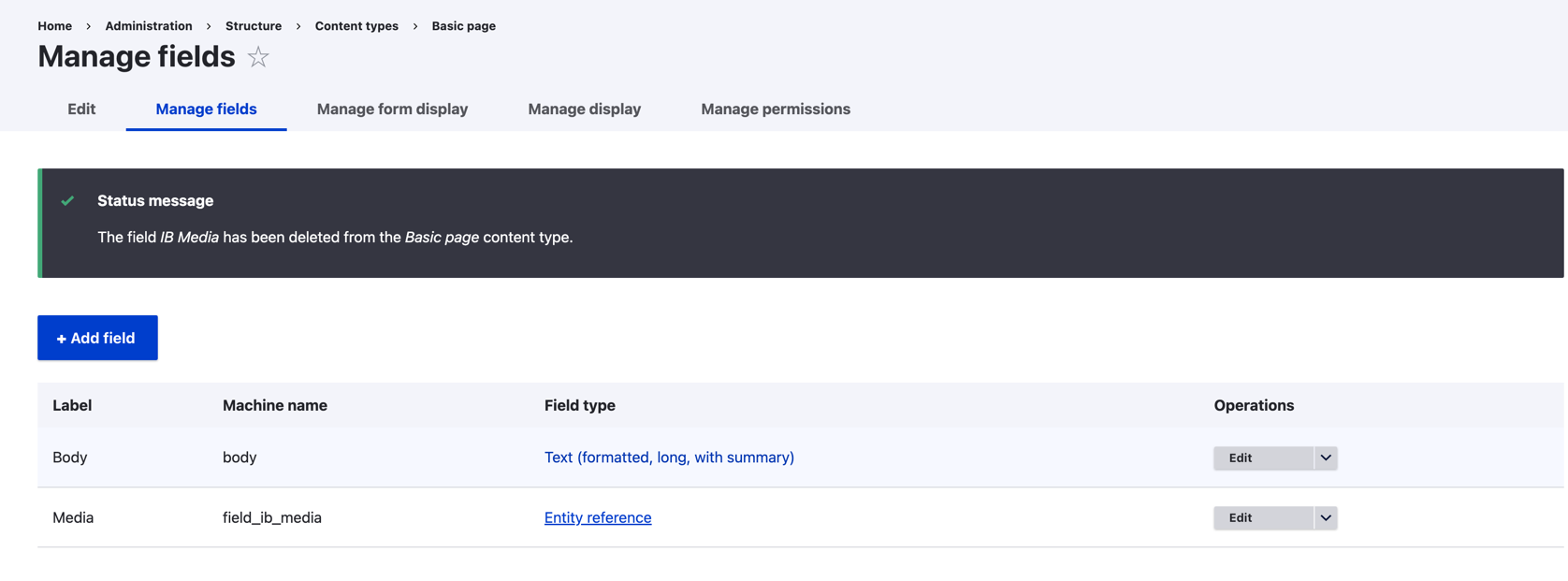Click the star shortcut icon beside Manage fields
The image size is (1568, 581).
pyautogui.click(x=258, y=58)
